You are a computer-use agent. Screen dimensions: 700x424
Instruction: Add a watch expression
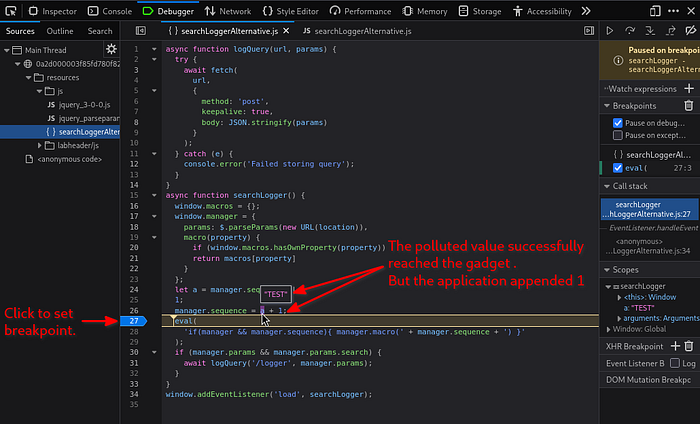coord(689,88)
